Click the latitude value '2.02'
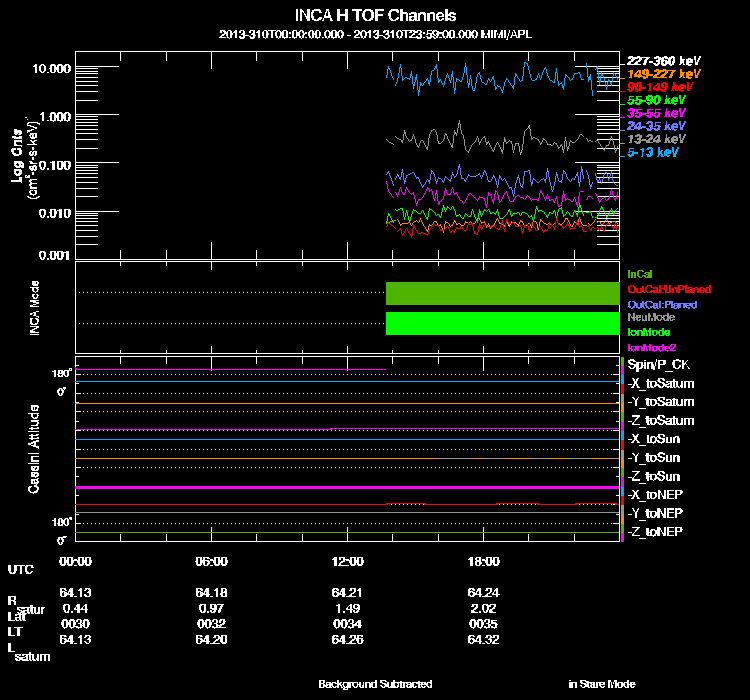 tap(484, 609)
